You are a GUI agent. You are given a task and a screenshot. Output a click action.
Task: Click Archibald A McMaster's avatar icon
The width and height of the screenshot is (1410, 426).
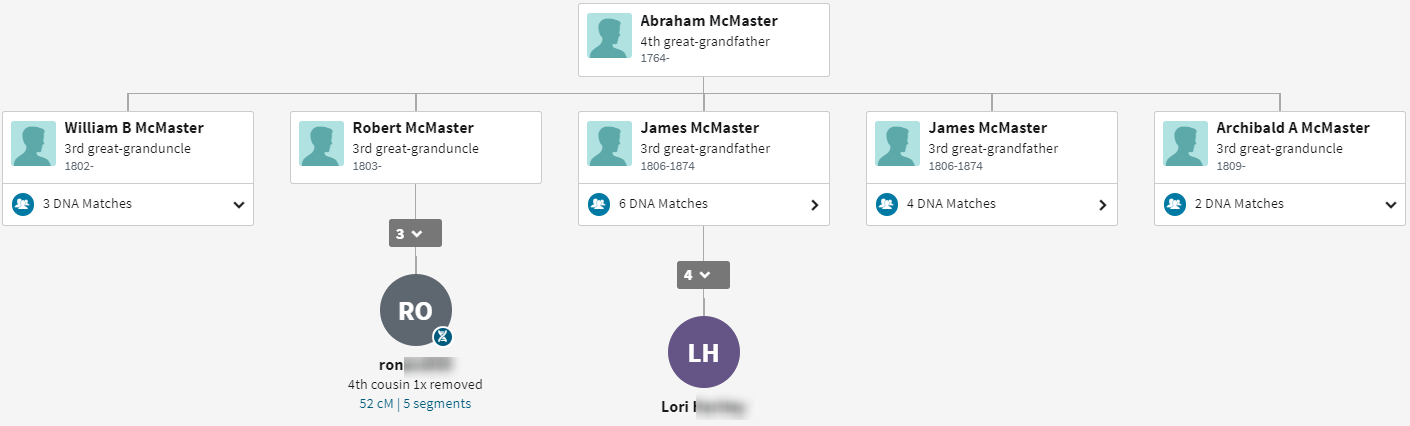click(1185, 144)
